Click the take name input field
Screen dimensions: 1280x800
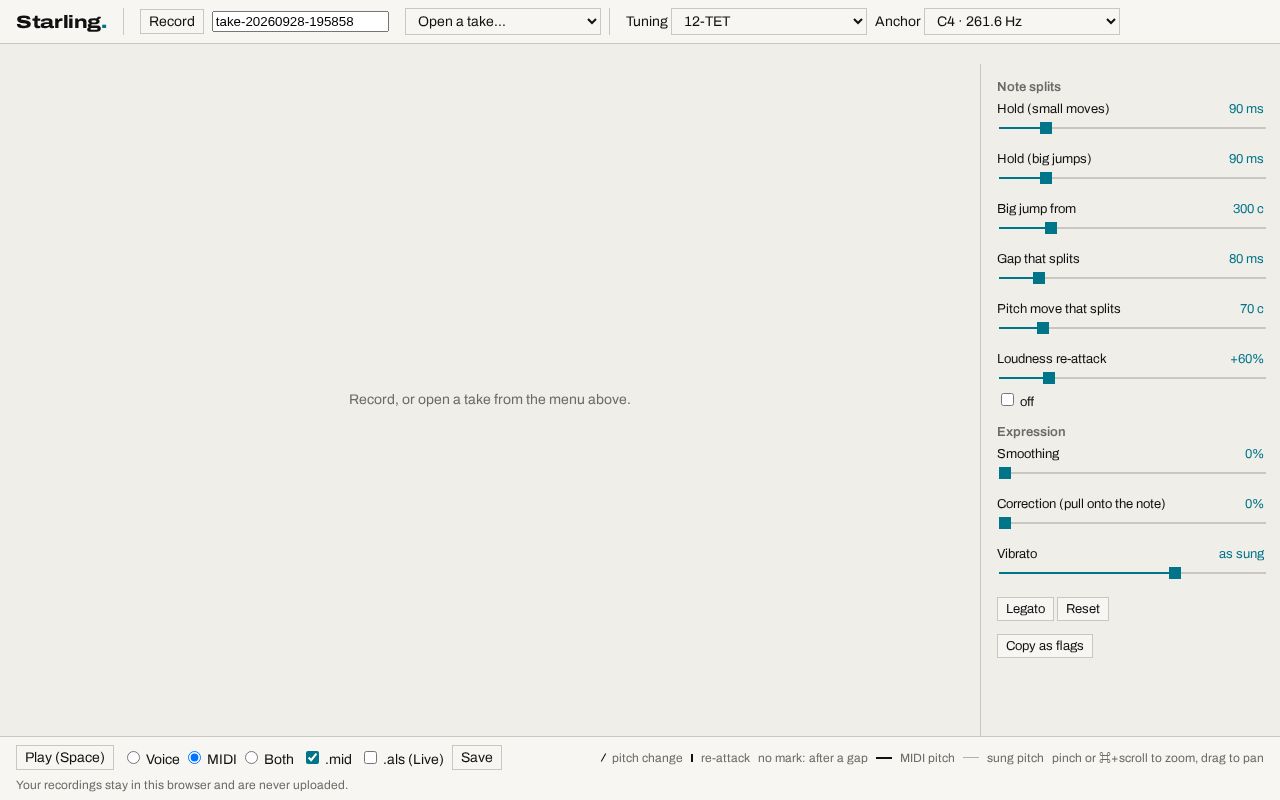(x=300, y=22)
